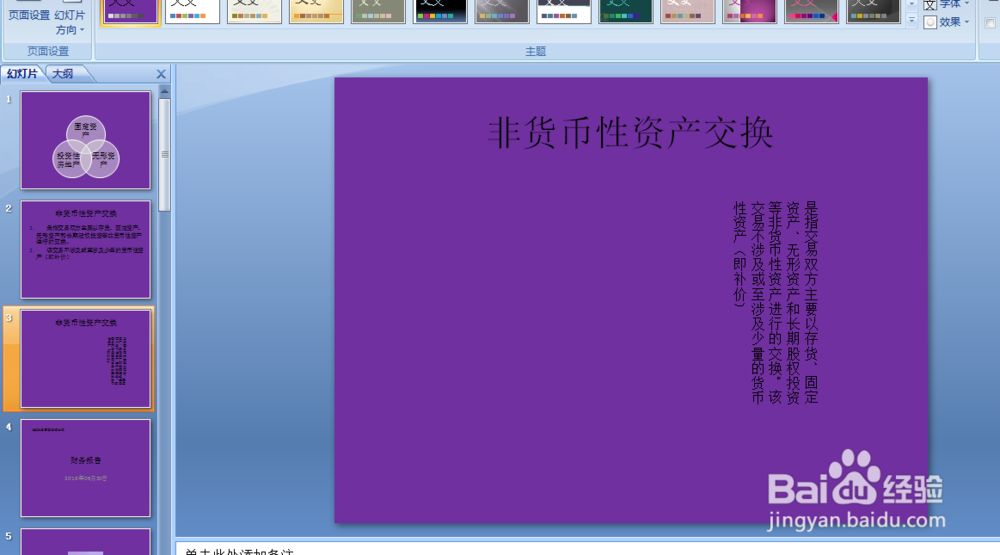Click the slide pane scroll-up arrow
Viewport: 1000px width, 555px height.
(165, 92)
